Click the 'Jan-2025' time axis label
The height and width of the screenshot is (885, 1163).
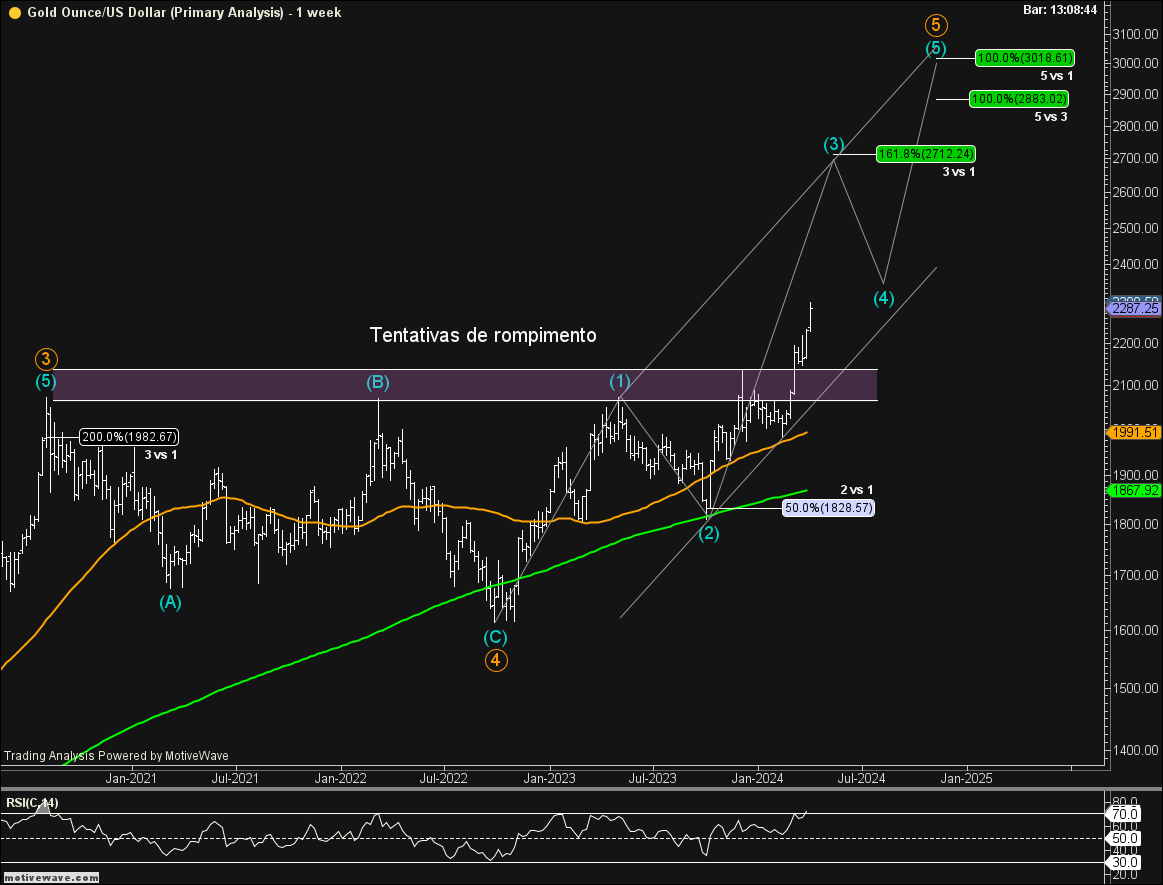coord(966,778)
